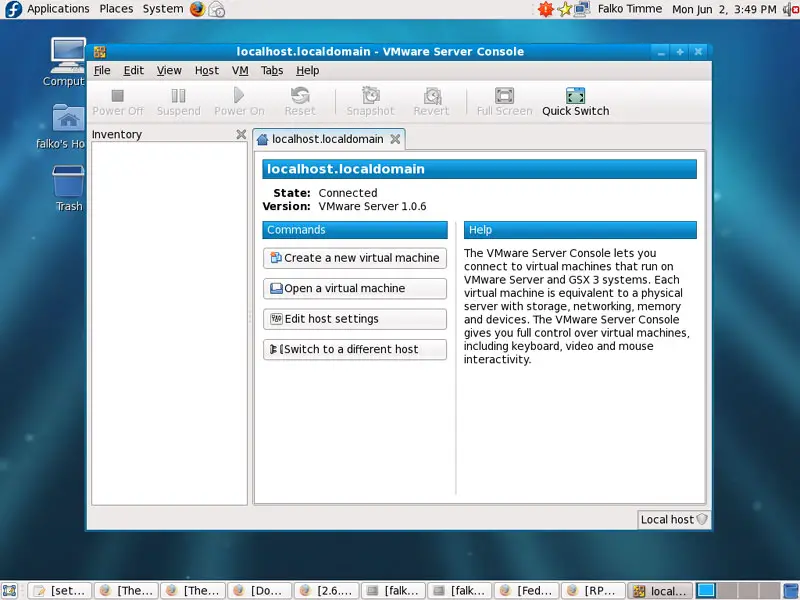Select the localhost.localdomain home tab

[x=328, y=139]
